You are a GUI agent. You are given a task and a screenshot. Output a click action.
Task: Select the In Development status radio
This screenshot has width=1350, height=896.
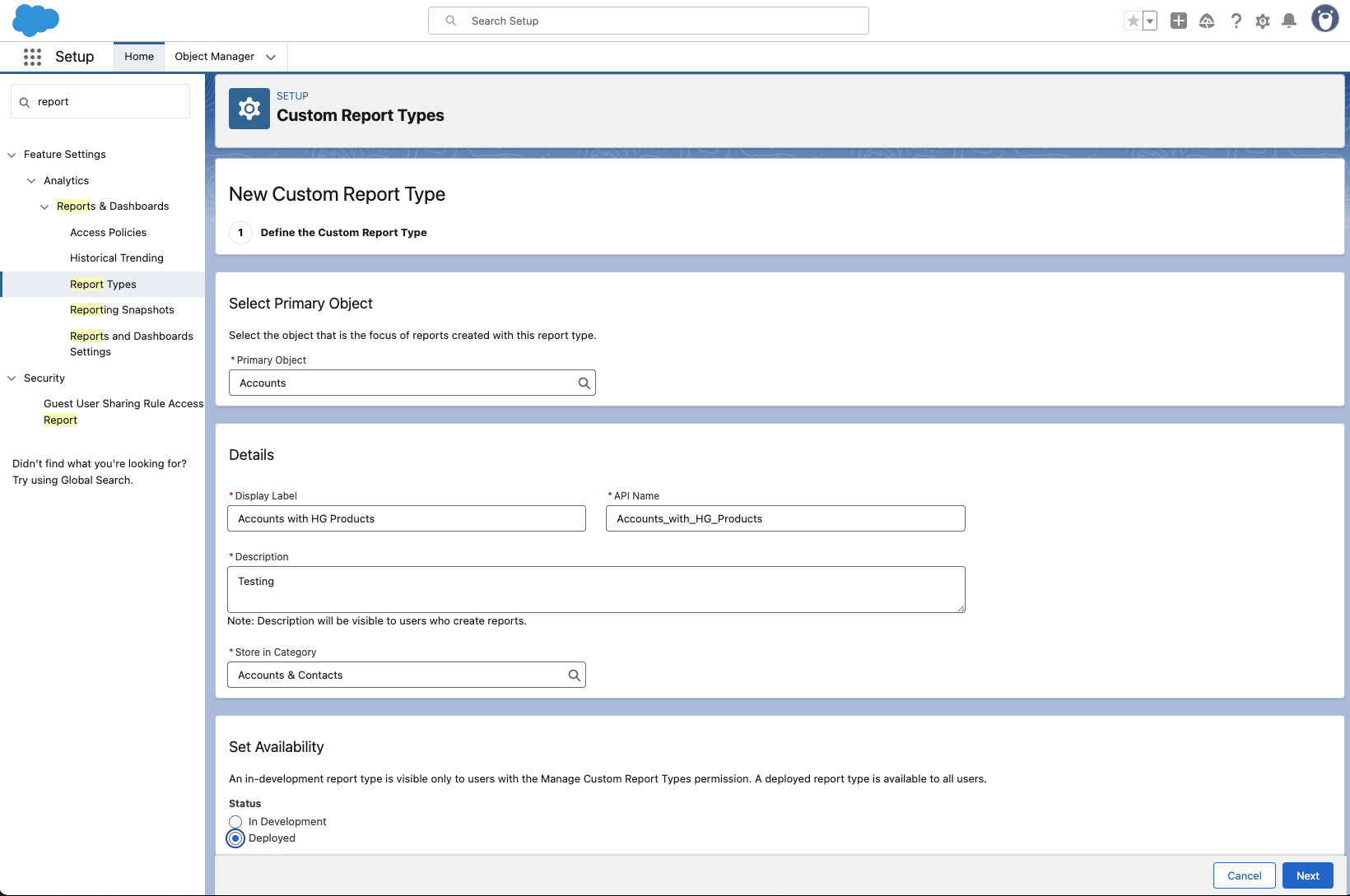(235, 822)
